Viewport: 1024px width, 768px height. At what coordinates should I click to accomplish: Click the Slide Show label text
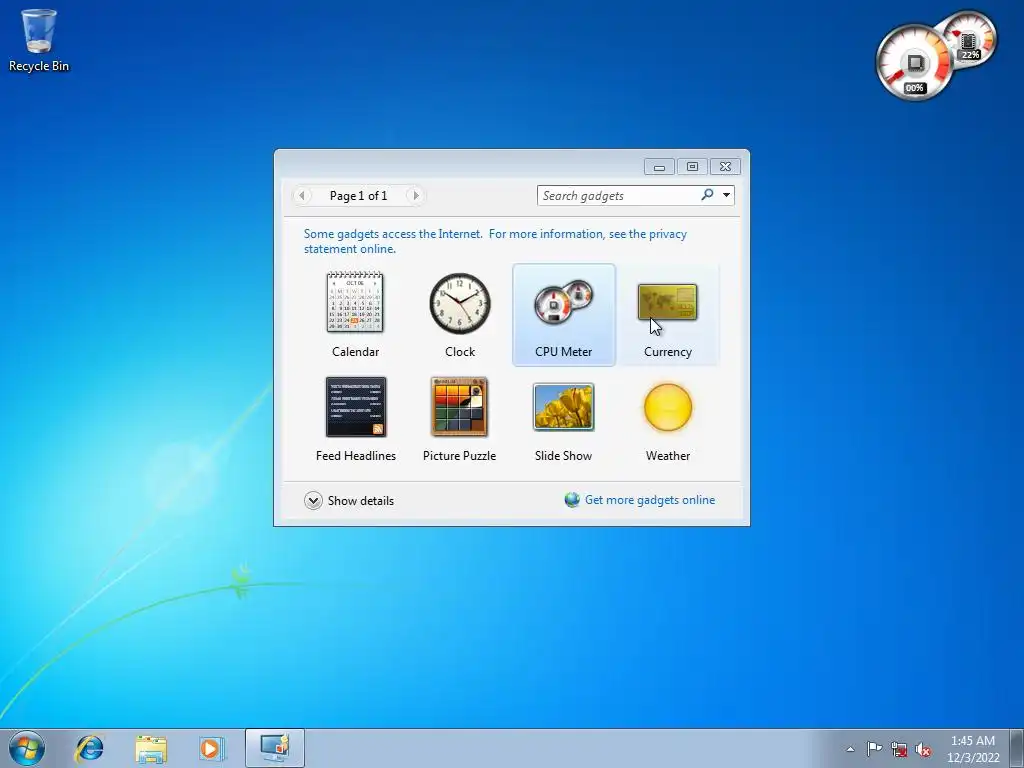(564, 456)
